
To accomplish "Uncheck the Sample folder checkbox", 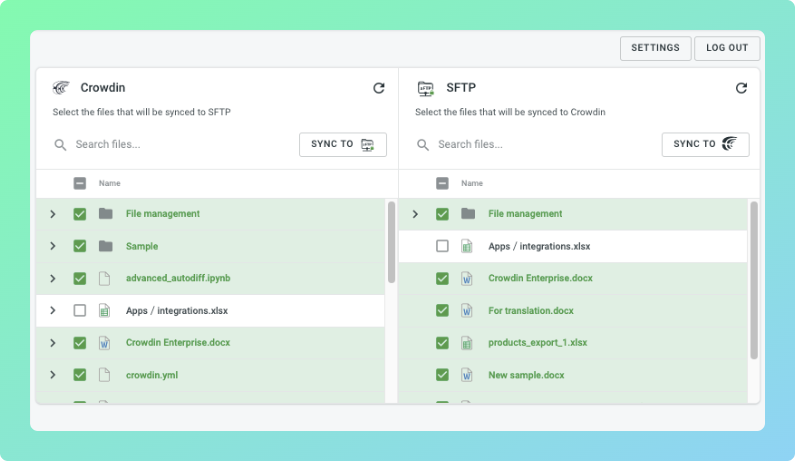I will click(x=80, y=246).
